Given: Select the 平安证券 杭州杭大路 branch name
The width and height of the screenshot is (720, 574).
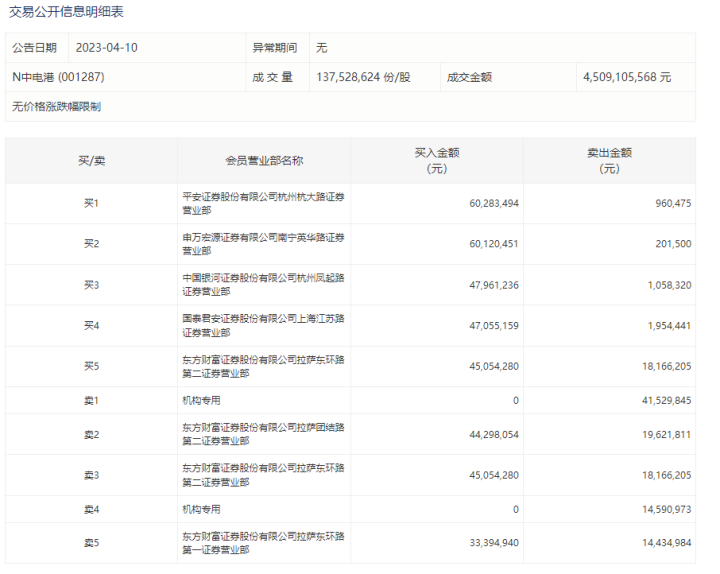Looking at the screenshot, I should pos(264,203).
